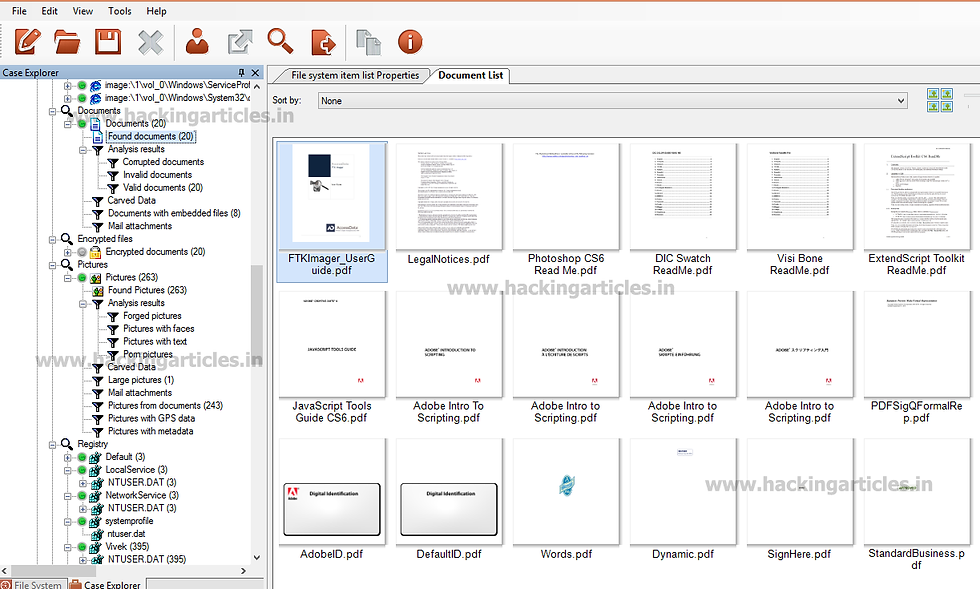Open the info circle icon

tap(410, 42)
